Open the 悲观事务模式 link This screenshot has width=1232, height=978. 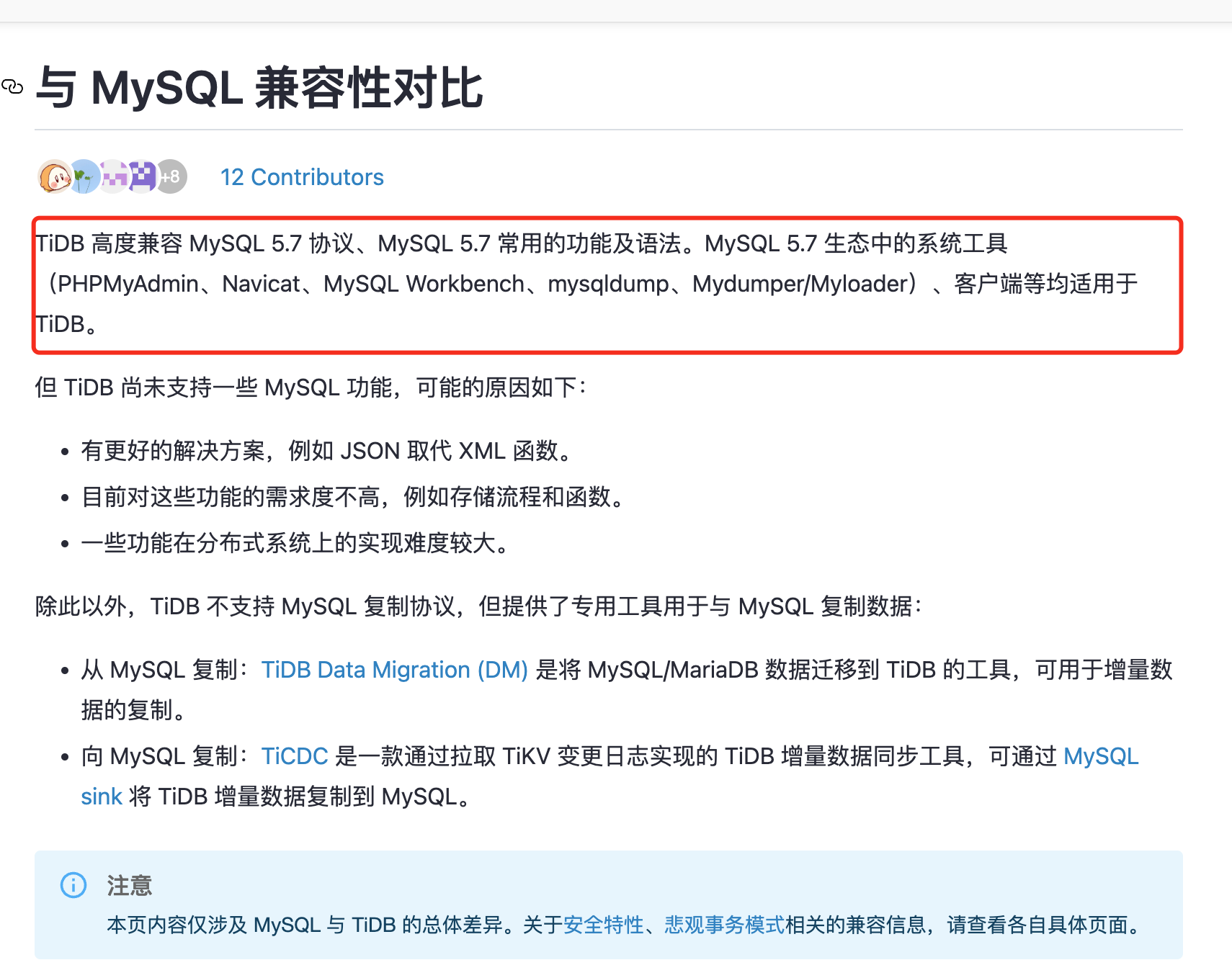pyautogui.click(x=724, y=925)
